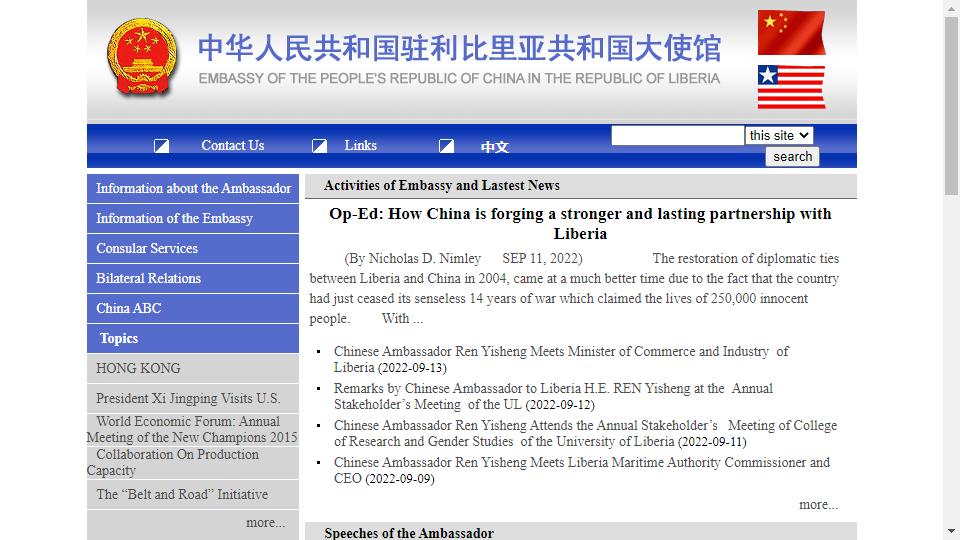The width and height of the screenshot is (960, 540).
Task: Click the embassy Chinese title banner text
Action: 459,48
